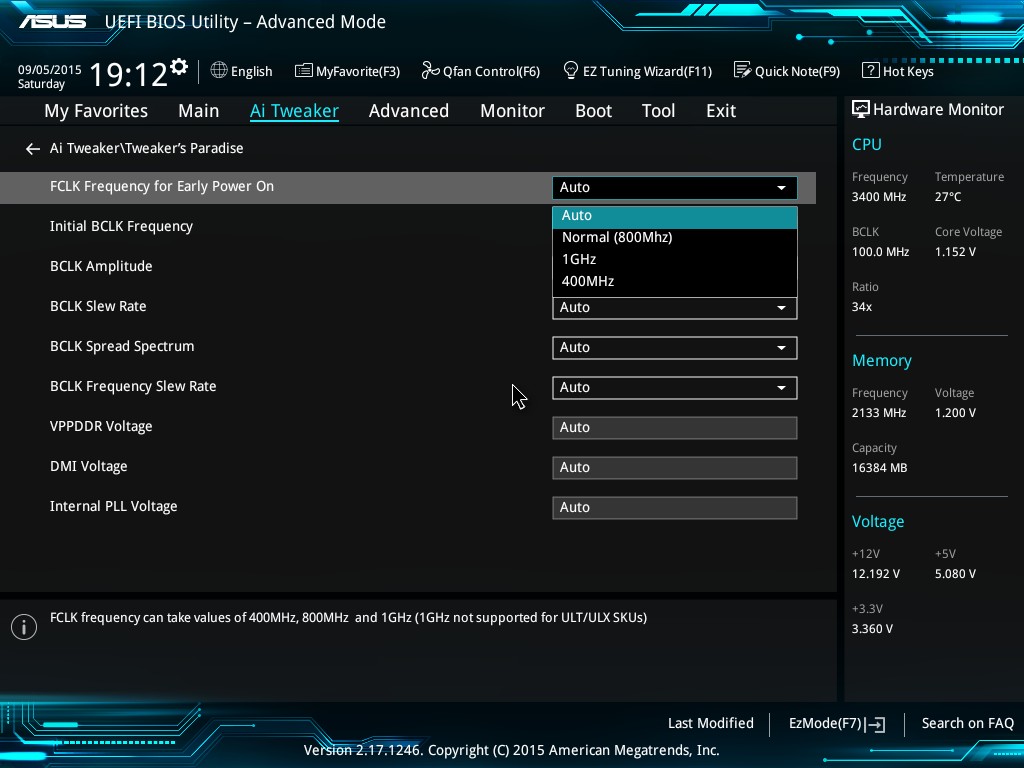Click the globe language icon
The image size is (1024, 768).
pyautogui.click(x=219, y=70)
